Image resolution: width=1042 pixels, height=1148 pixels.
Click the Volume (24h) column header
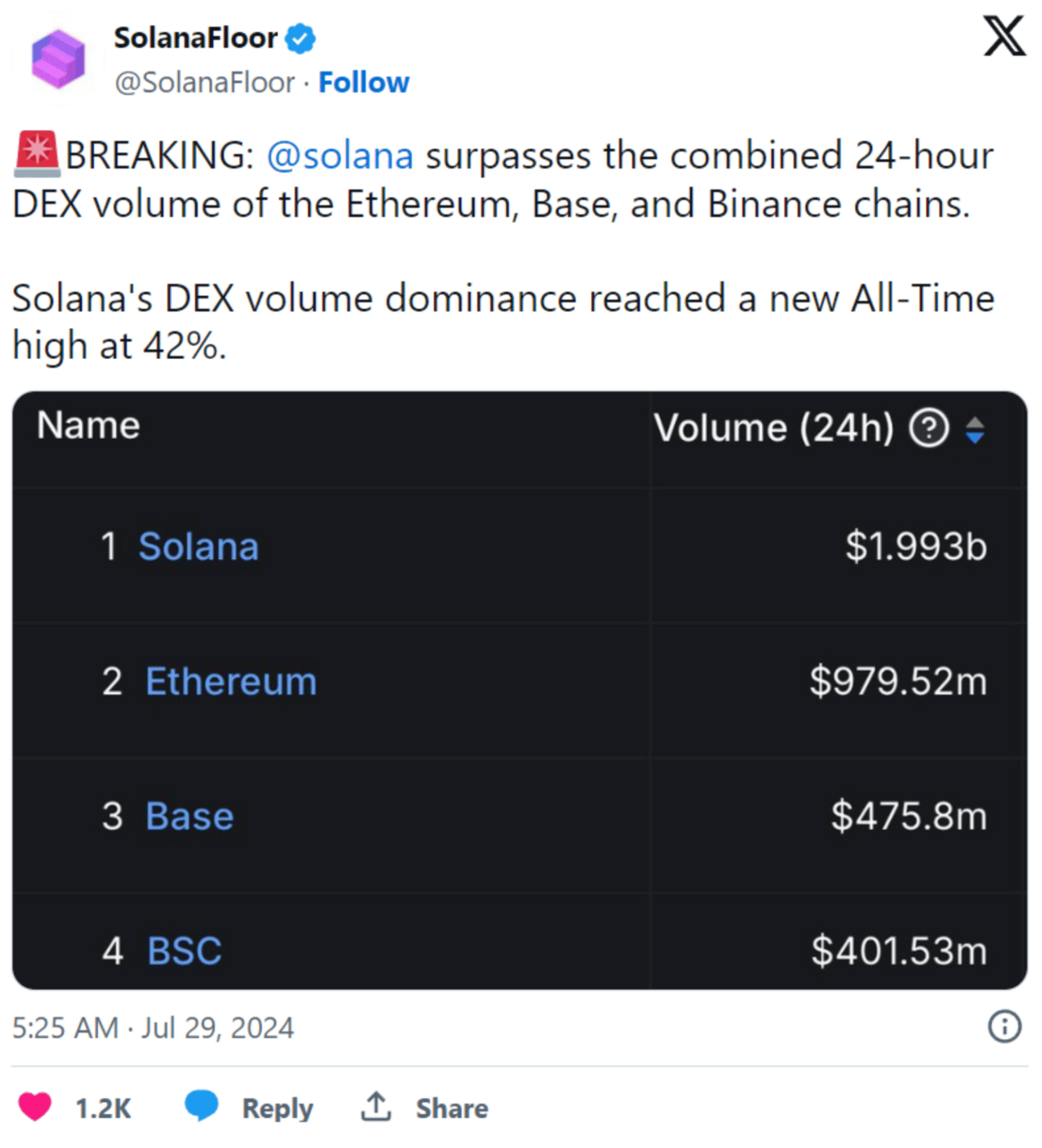click(773, 428)
